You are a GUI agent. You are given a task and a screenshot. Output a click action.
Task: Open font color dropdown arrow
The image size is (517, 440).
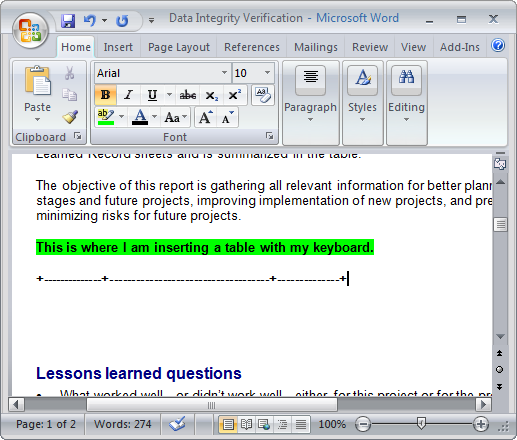[154, 117]
